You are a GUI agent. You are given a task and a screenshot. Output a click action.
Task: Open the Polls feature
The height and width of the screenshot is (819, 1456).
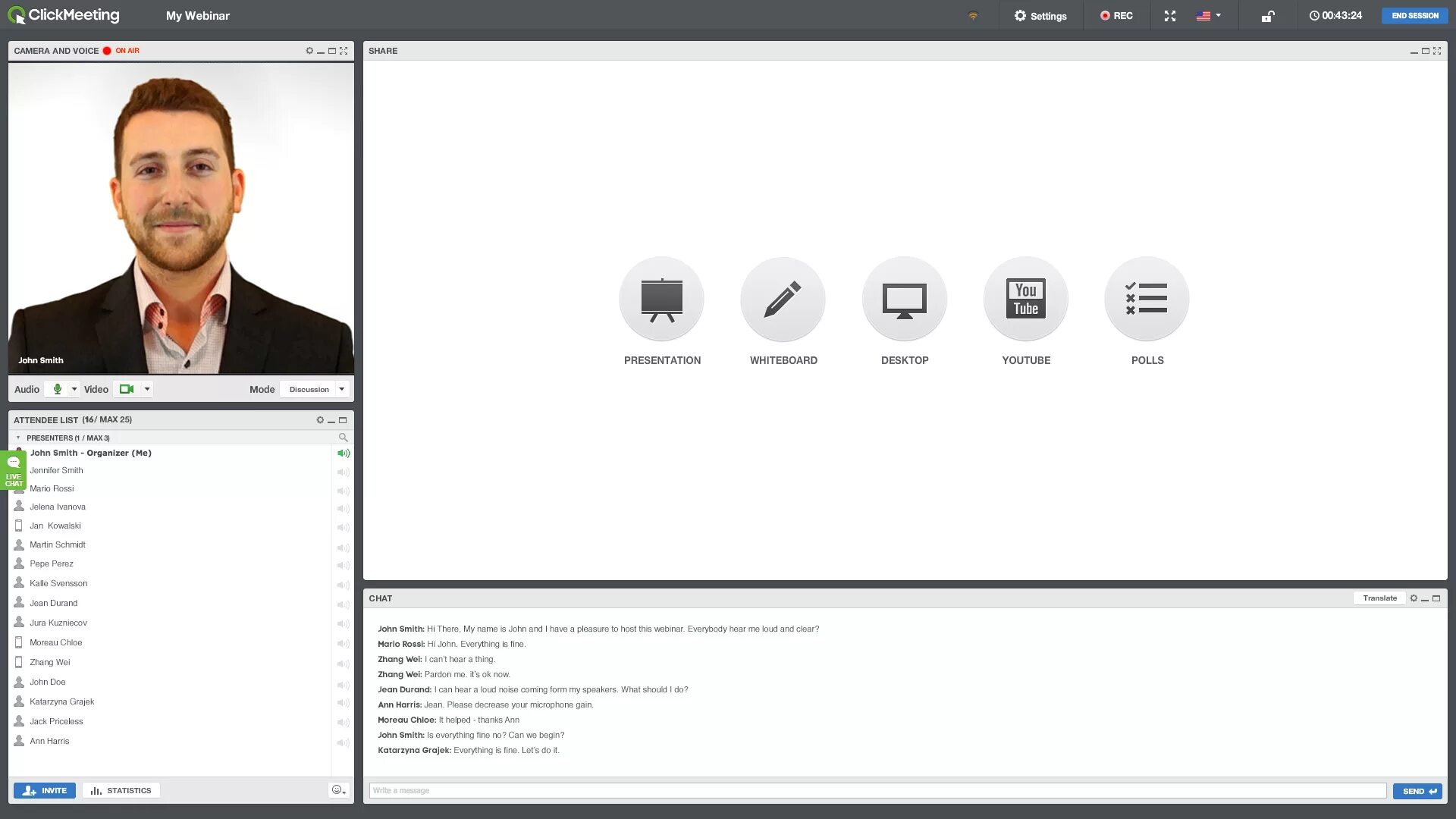point(1147,300)
